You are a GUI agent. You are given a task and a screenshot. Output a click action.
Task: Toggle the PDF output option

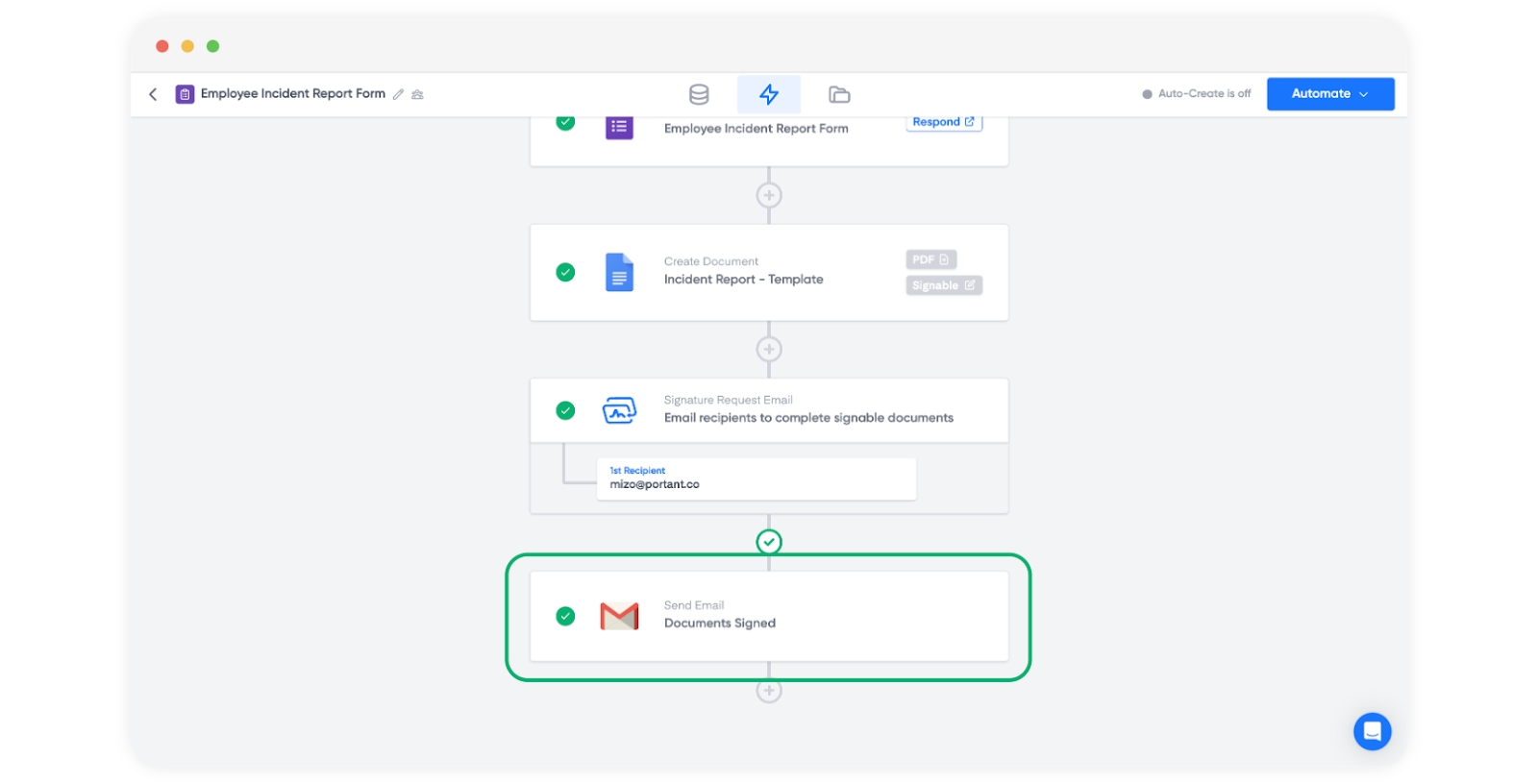tap(930, 260)
